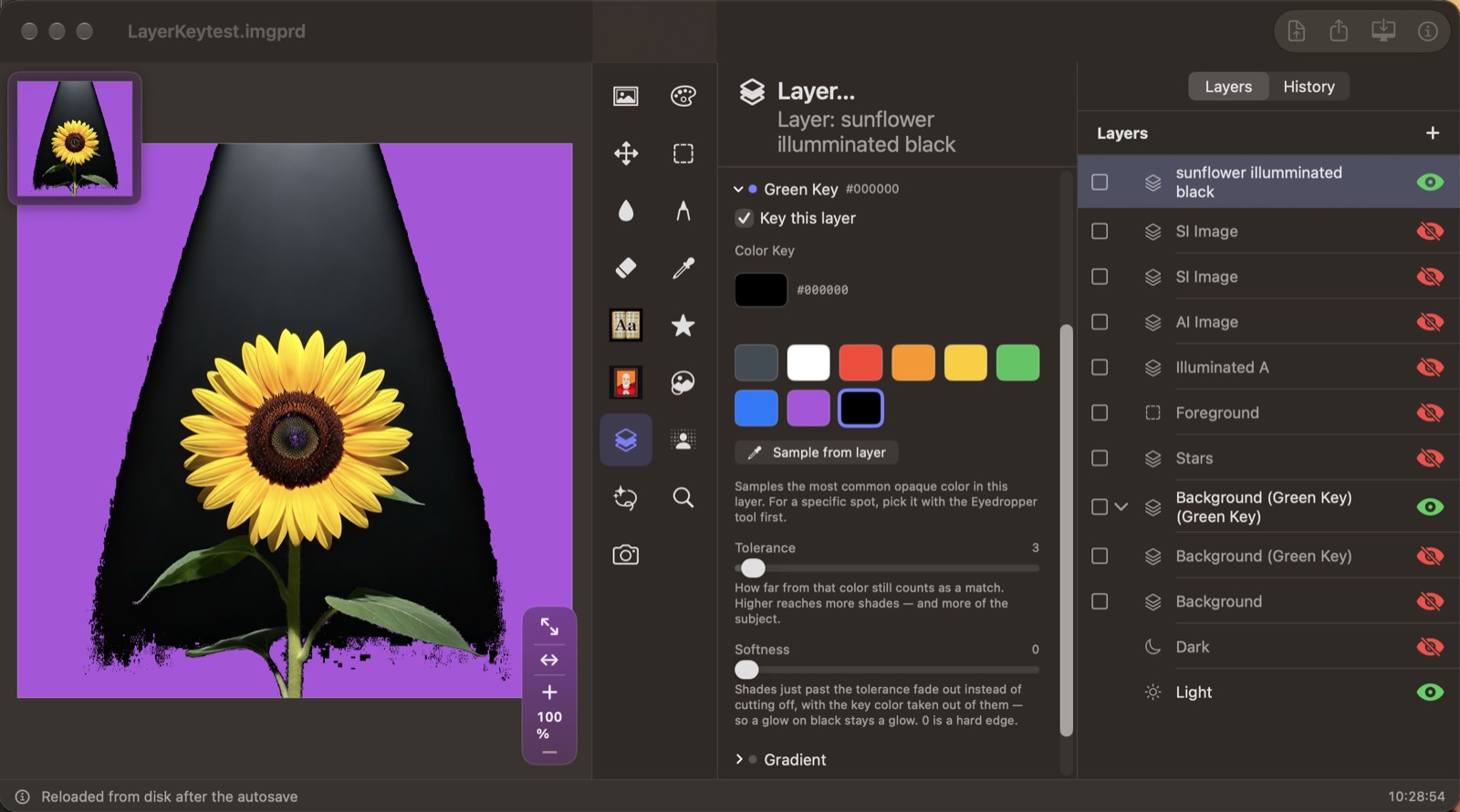The width and height of the screenshot is (1460, 812).
Task: Show the Illuminated A layer
Action: coord(1430,367)
